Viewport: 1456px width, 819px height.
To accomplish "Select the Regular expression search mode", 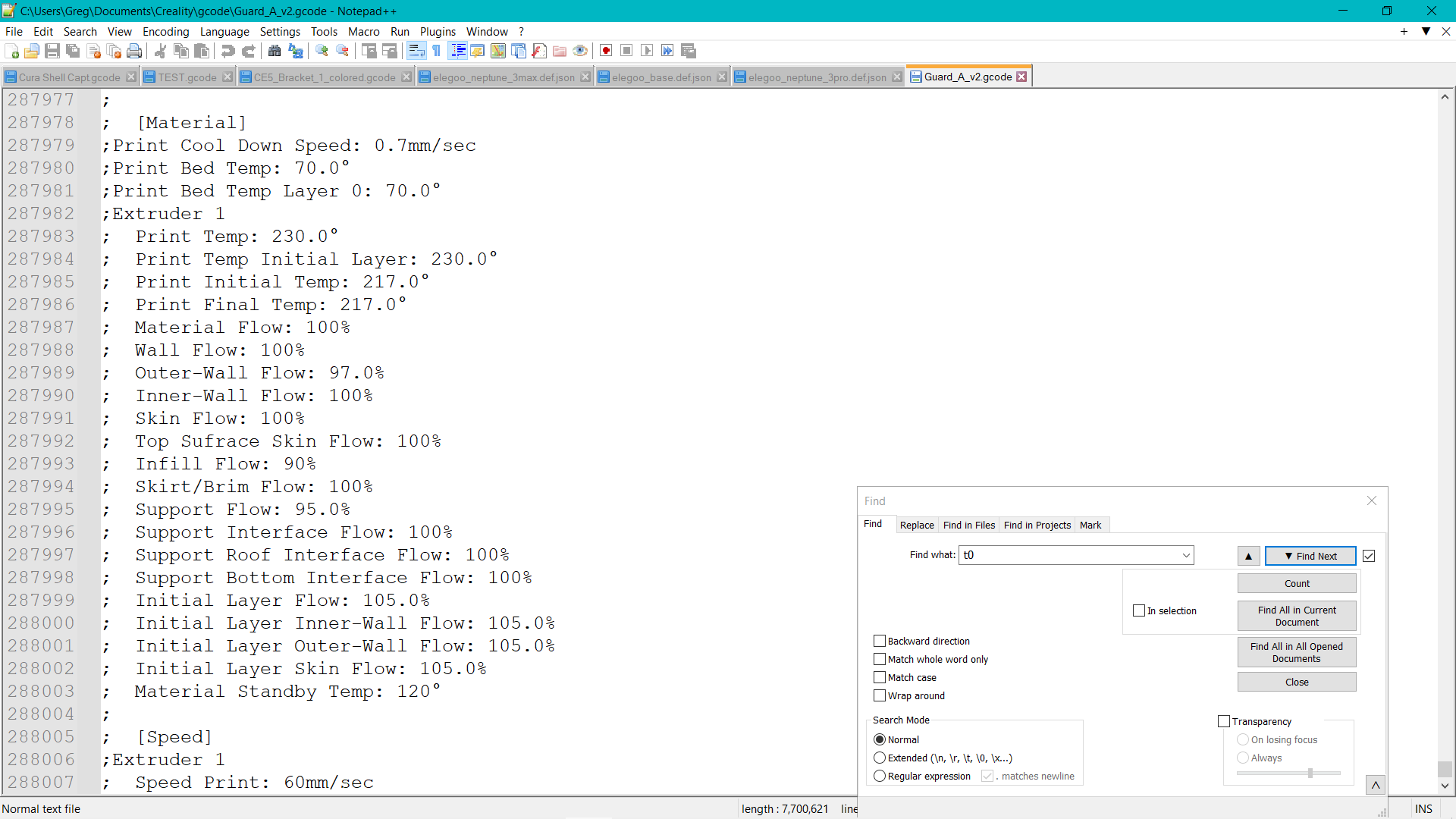I will click(880, 776).
